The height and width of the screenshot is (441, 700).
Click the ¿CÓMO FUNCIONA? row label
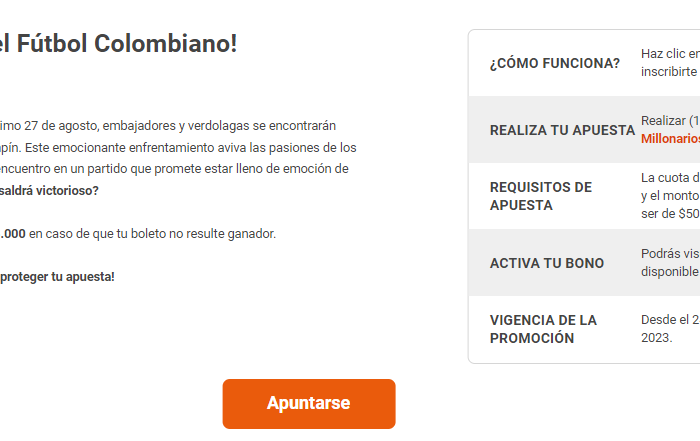point(554,63)
